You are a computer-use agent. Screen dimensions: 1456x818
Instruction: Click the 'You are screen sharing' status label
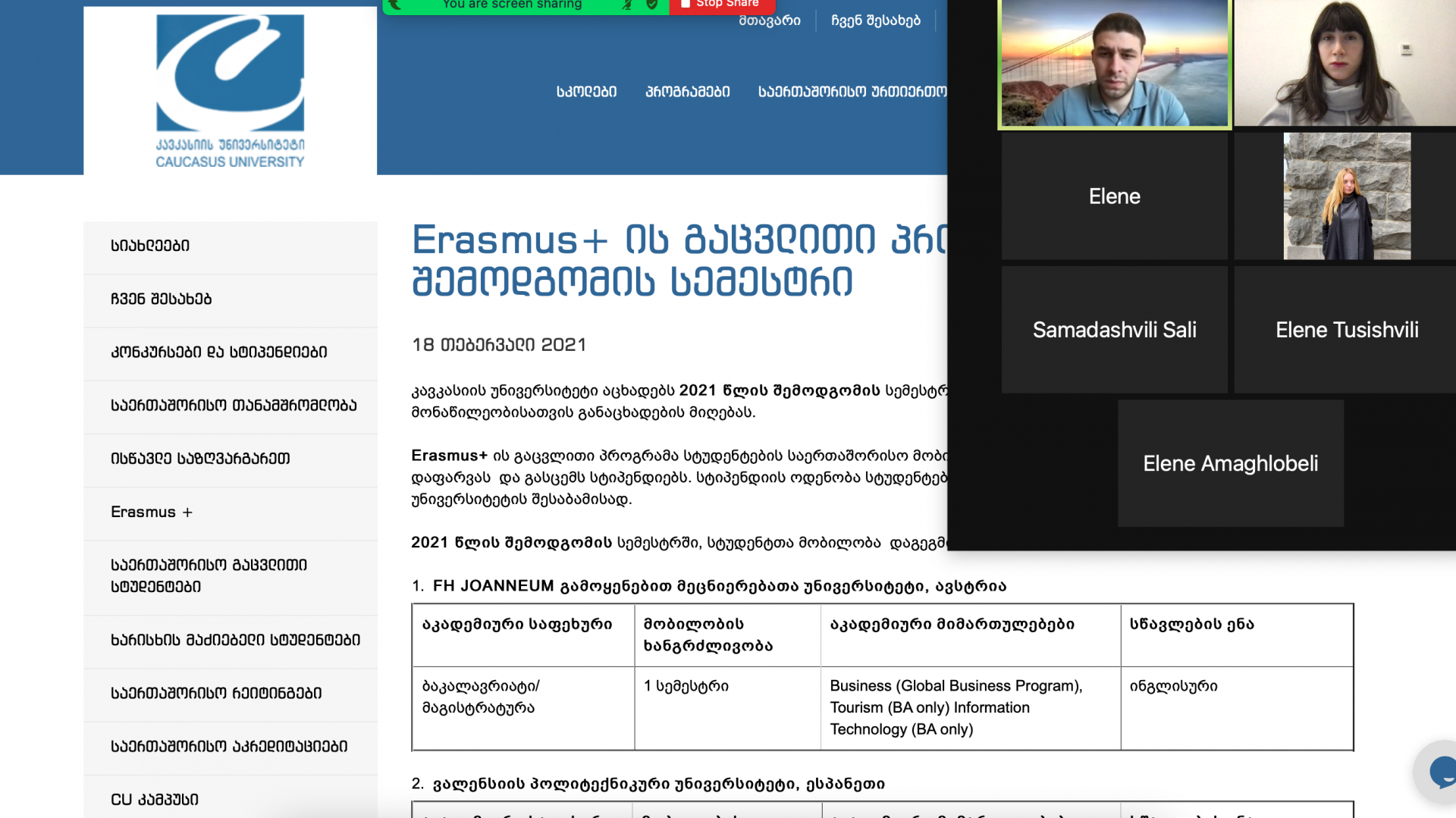point(513,5)
